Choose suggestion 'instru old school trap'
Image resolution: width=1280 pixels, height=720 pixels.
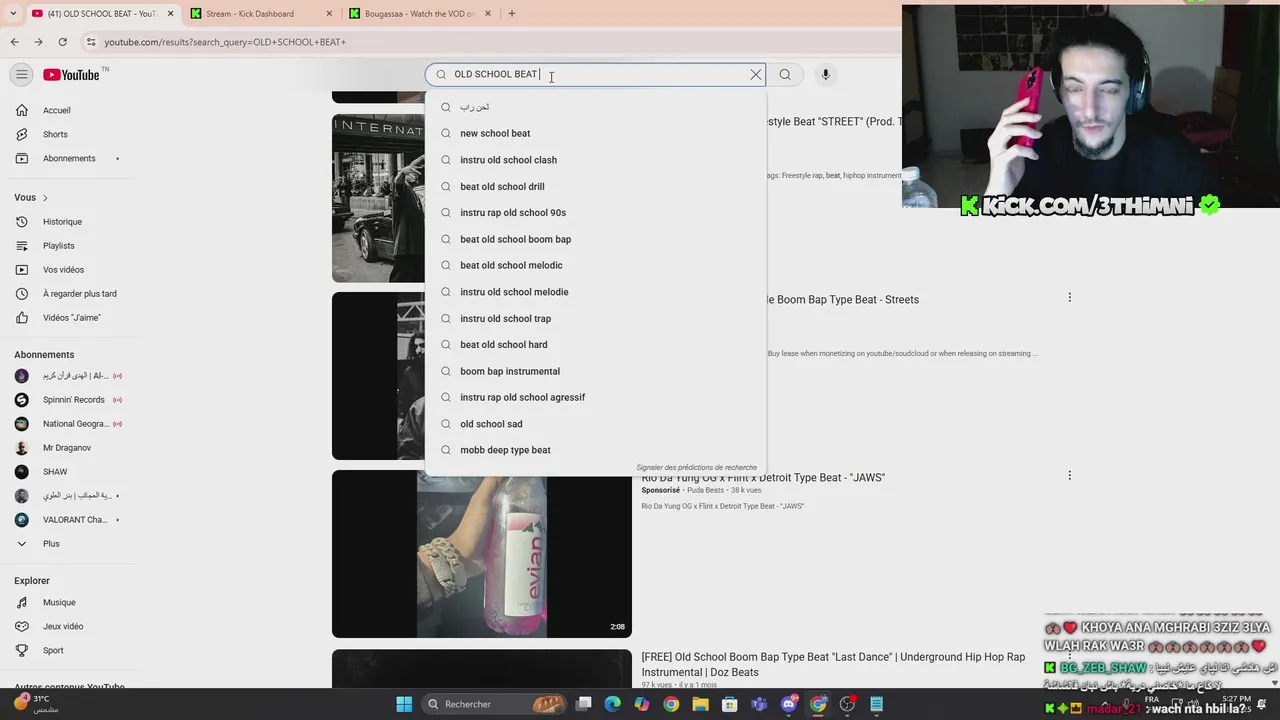(595, 318)
